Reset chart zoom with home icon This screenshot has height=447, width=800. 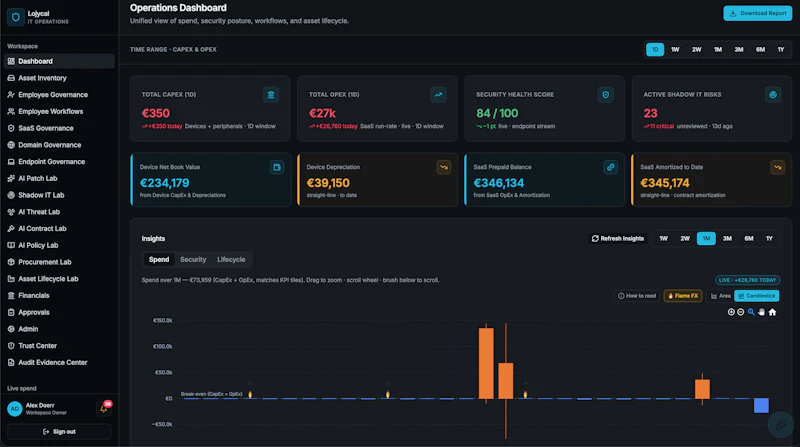pos(772,312)
